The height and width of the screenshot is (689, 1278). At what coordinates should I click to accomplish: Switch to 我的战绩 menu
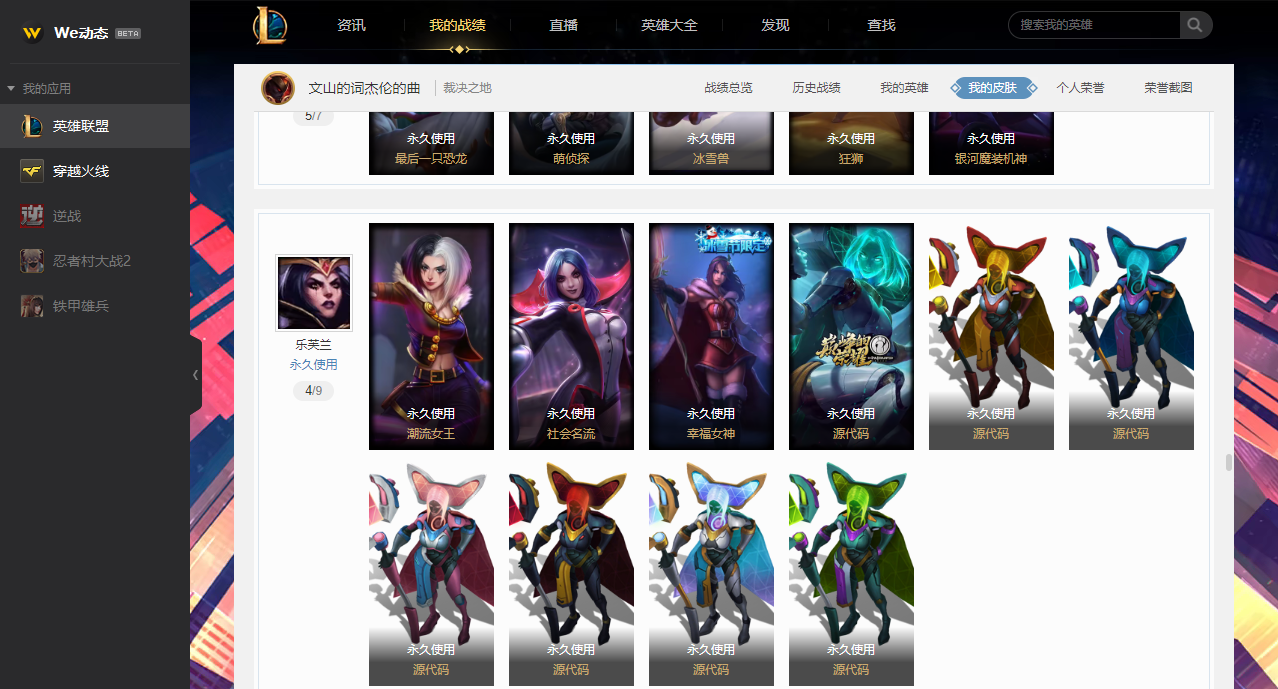coord(457,25)
